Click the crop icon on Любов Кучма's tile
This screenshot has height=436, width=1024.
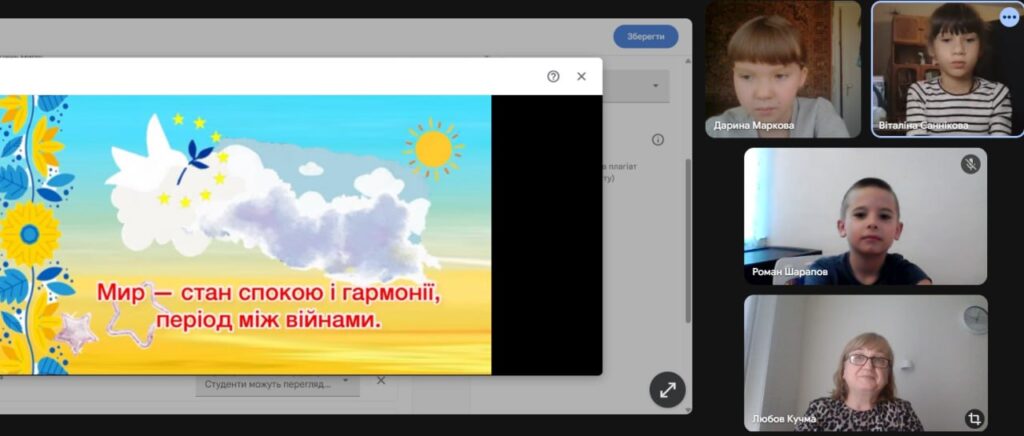click(x=972, y=417)
